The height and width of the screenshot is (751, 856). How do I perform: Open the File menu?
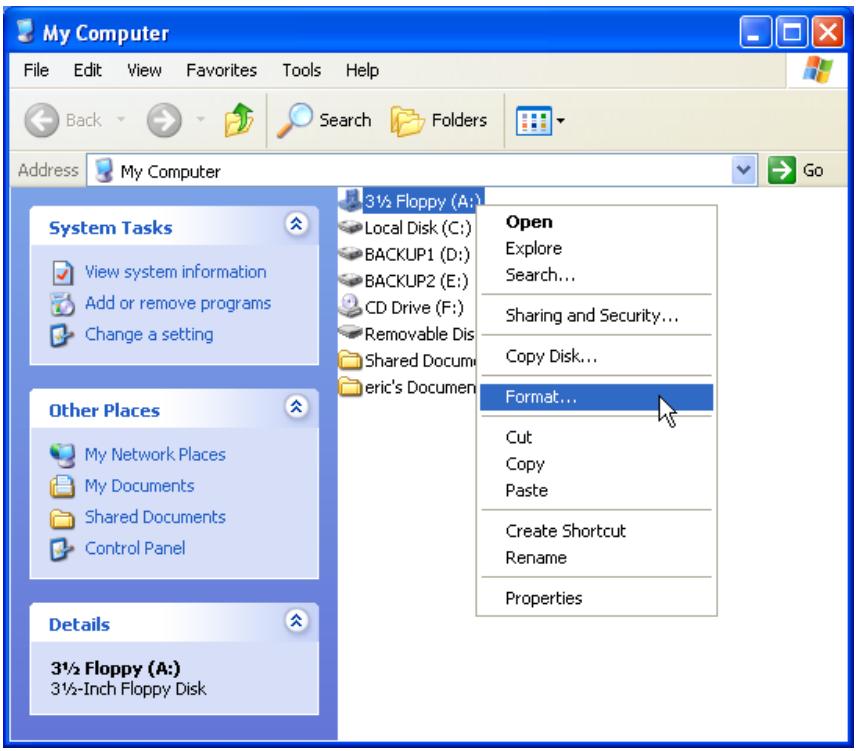36,70
